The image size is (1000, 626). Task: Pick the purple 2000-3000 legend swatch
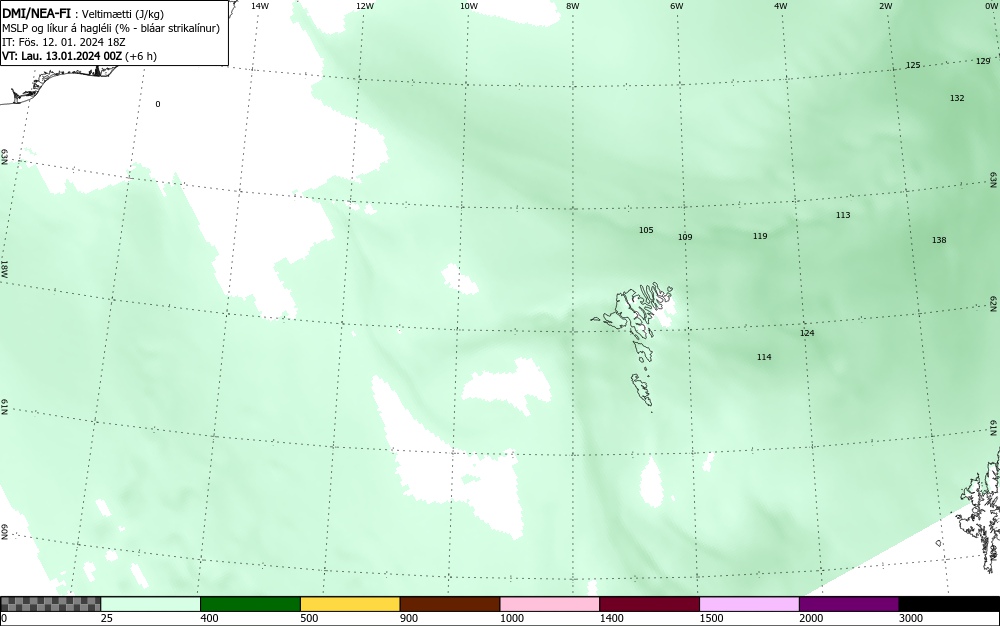[849, 604]
